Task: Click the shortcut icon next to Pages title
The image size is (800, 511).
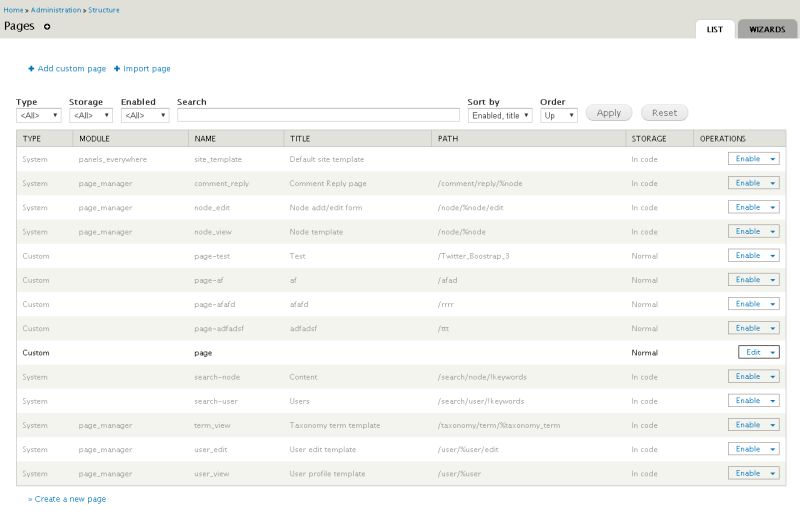Action: point(47,27)
